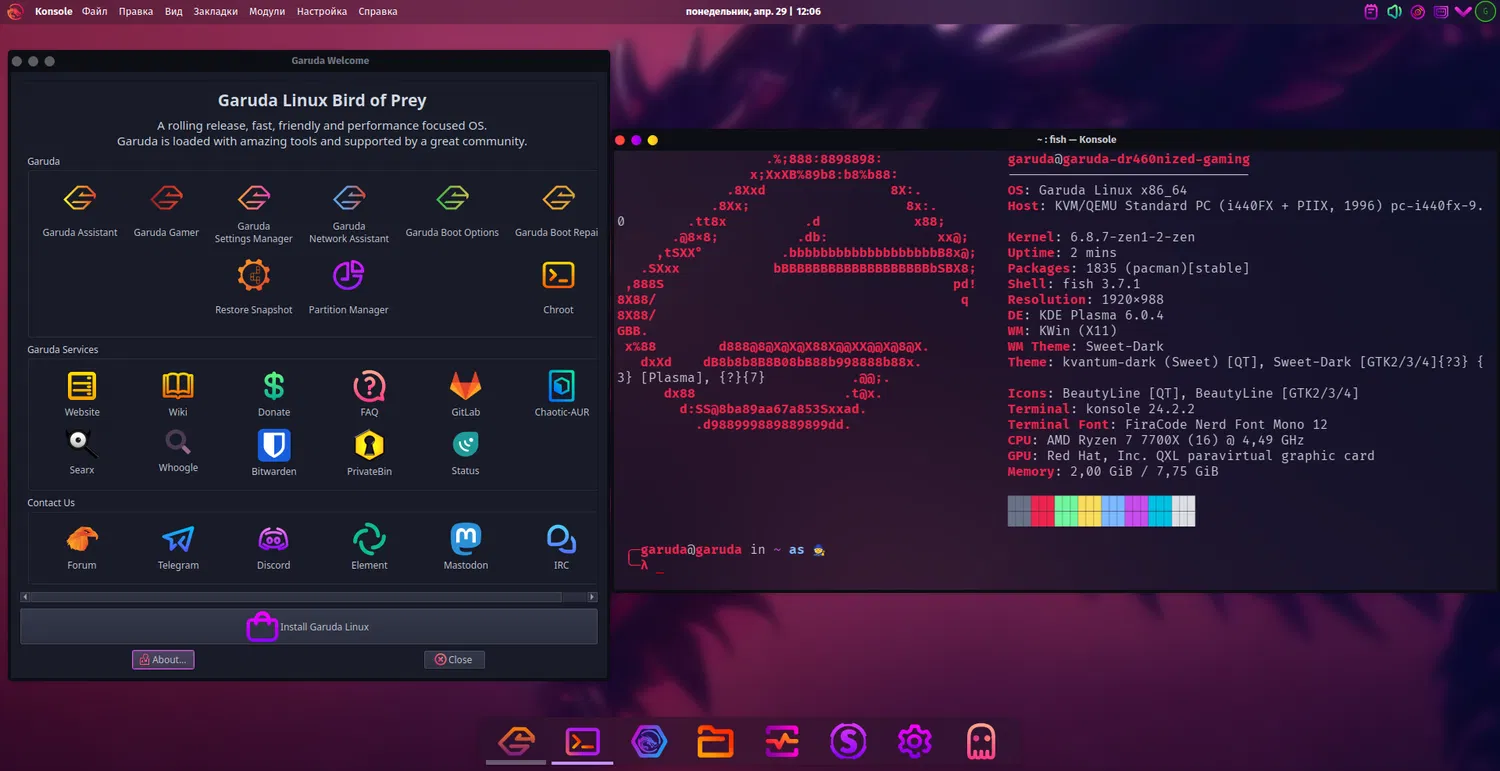Open Bitwarden service icon

click(274, 446)
